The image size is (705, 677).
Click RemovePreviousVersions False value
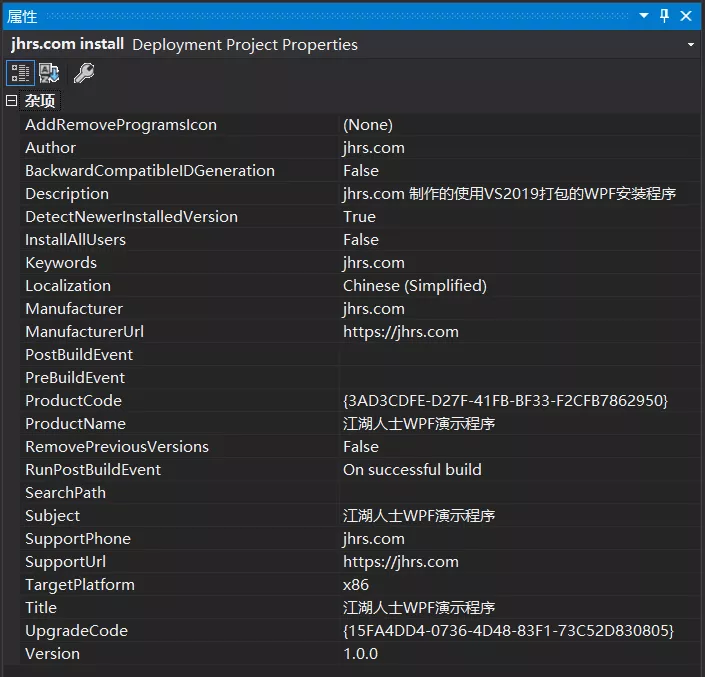pos(361,446)
